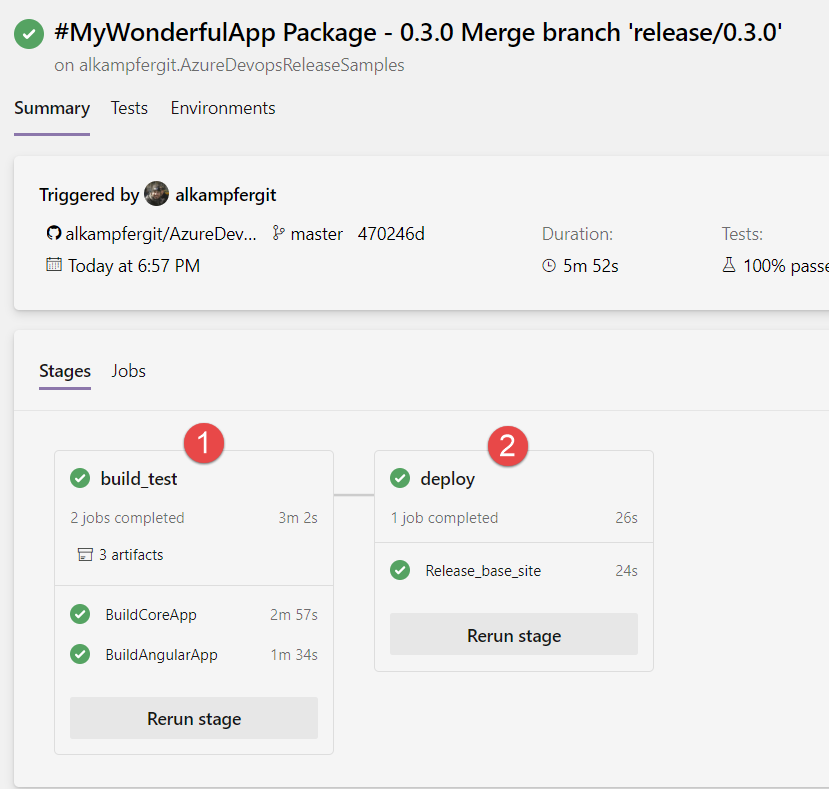Open the BuildCoreApp job
829x789 pixels.
194,614
